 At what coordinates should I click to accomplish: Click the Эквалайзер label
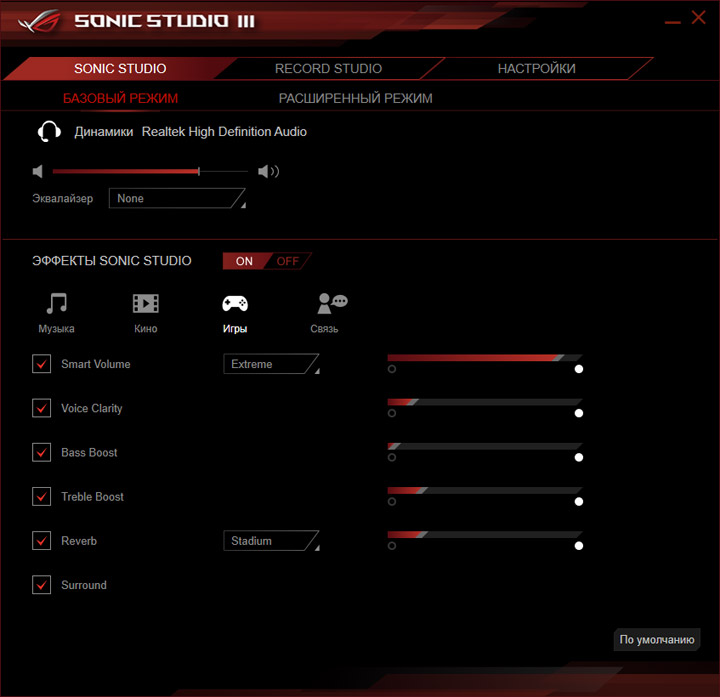pyautogui.click(x=62, y=198)
